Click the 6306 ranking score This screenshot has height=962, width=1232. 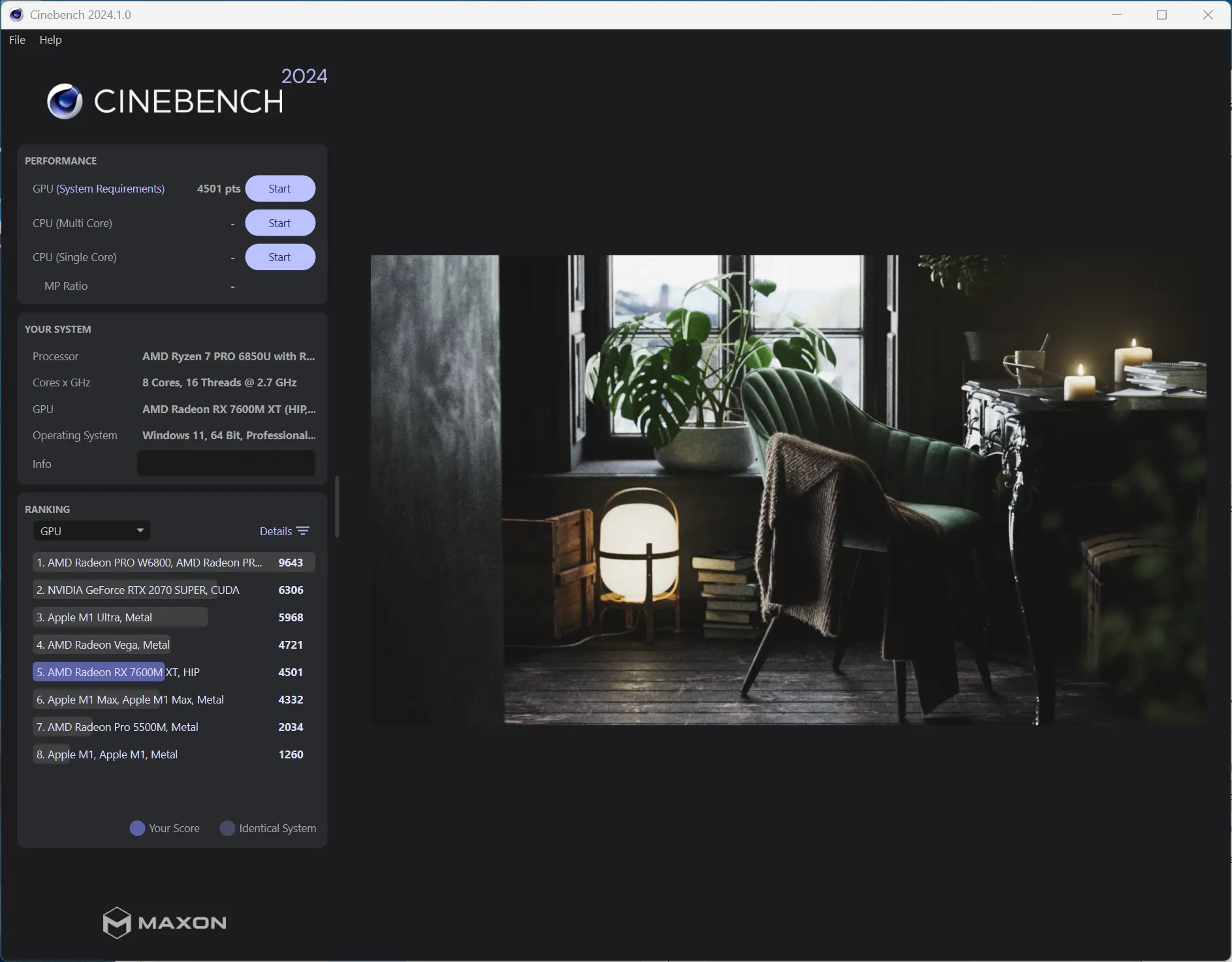click(x=291, y=590)
